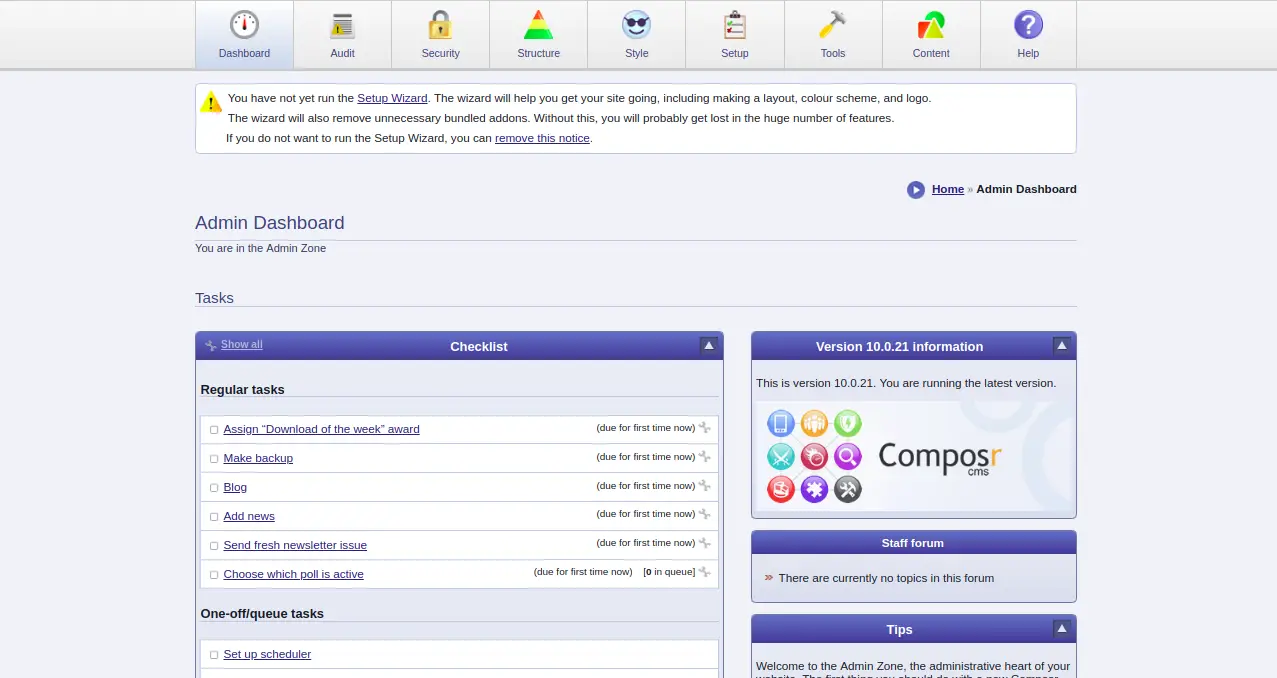Click the Composr CMS logo banner
Screen dimensions: 1277x678
coord(913,456)
